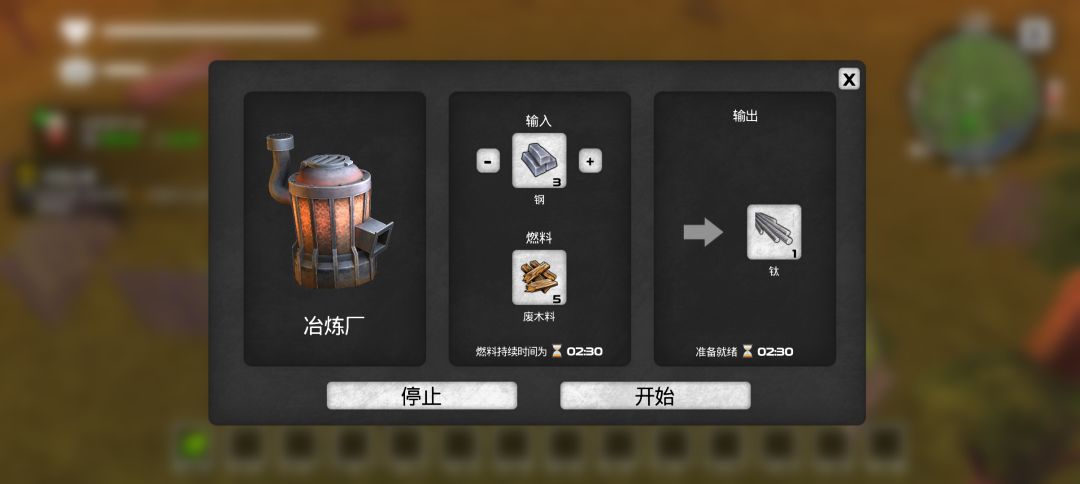Click the hourglass icon beside 燃料持续时间为
The width and height of the screenshot is (1080, 484).
(x=557, y=351)
